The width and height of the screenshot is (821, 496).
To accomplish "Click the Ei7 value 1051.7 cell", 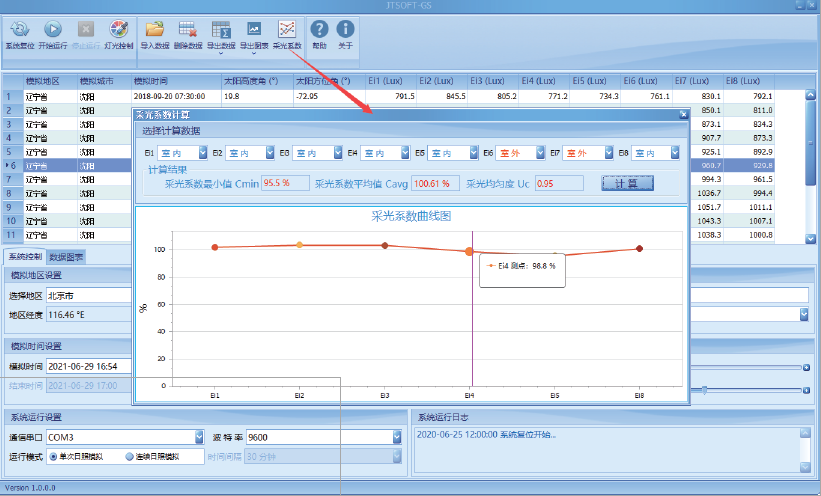I will click(707, 207).
